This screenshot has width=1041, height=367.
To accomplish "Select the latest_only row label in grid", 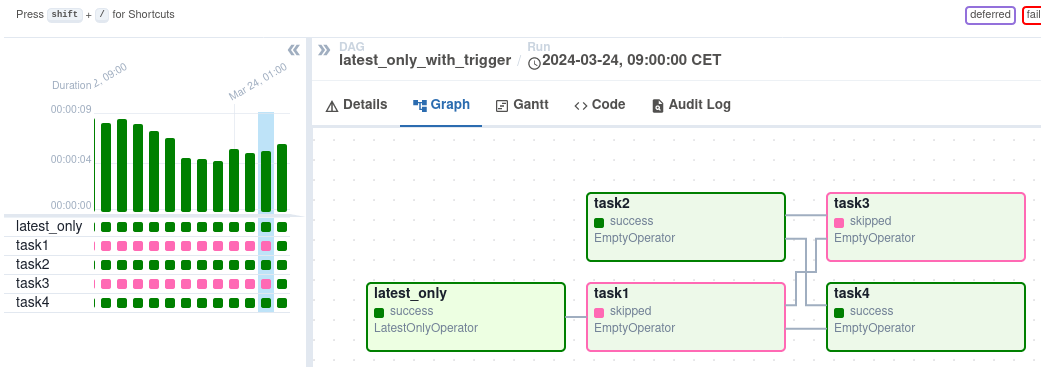I will click(49, 226).
